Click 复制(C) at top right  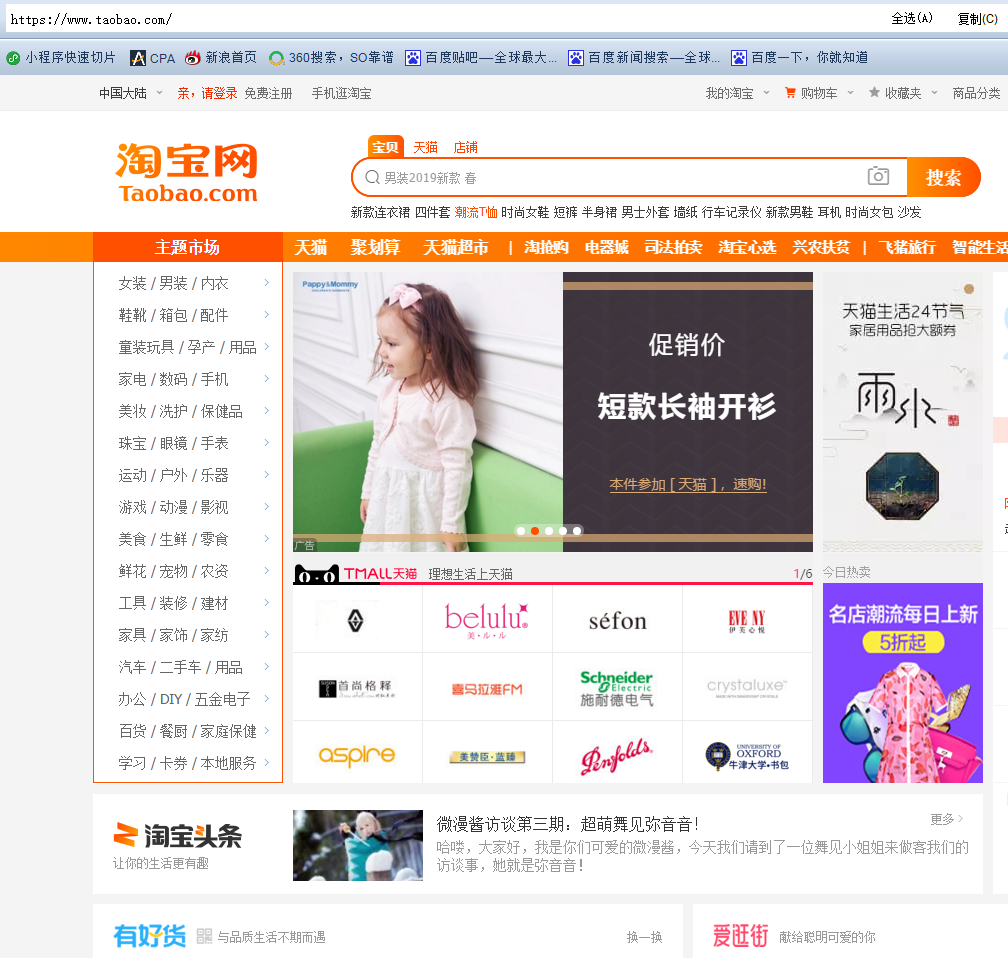click(977, 19)
